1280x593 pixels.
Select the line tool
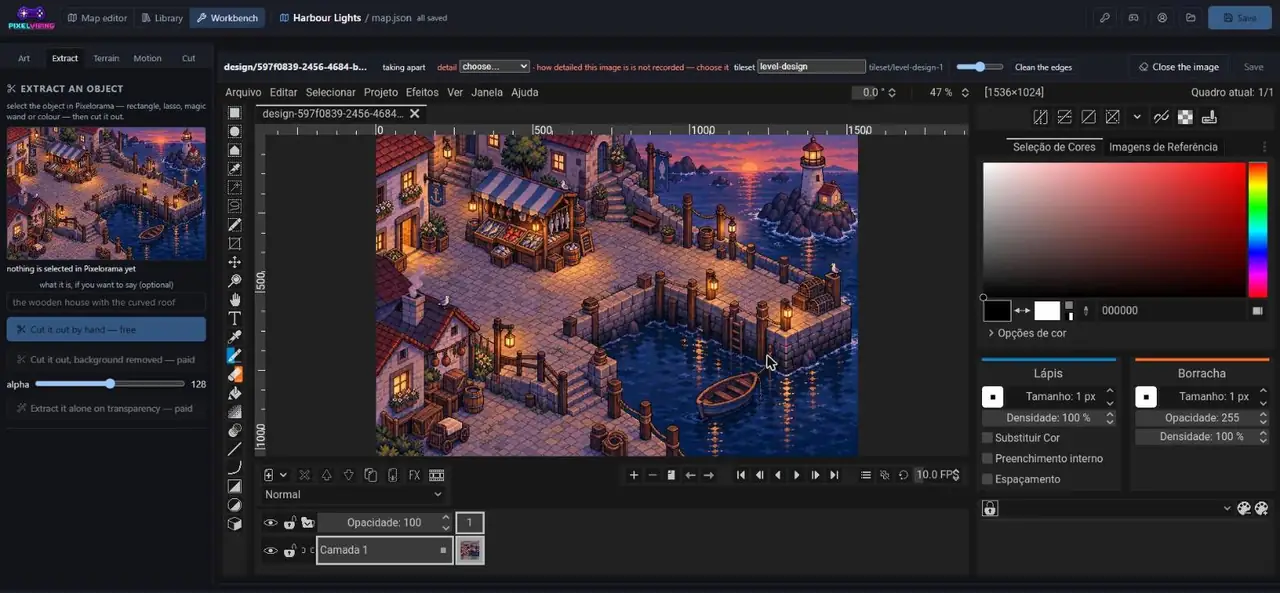(x=235, y=449)
